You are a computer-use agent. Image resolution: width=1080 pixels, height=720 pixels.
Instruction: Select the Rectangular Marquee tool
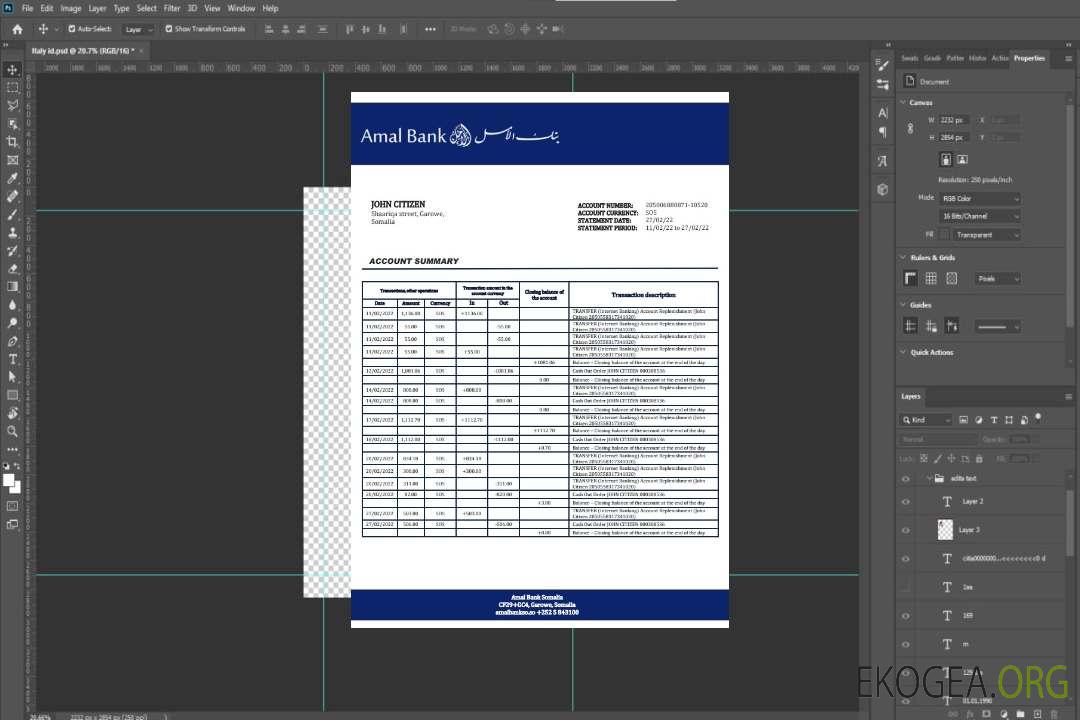pos(12,87)
